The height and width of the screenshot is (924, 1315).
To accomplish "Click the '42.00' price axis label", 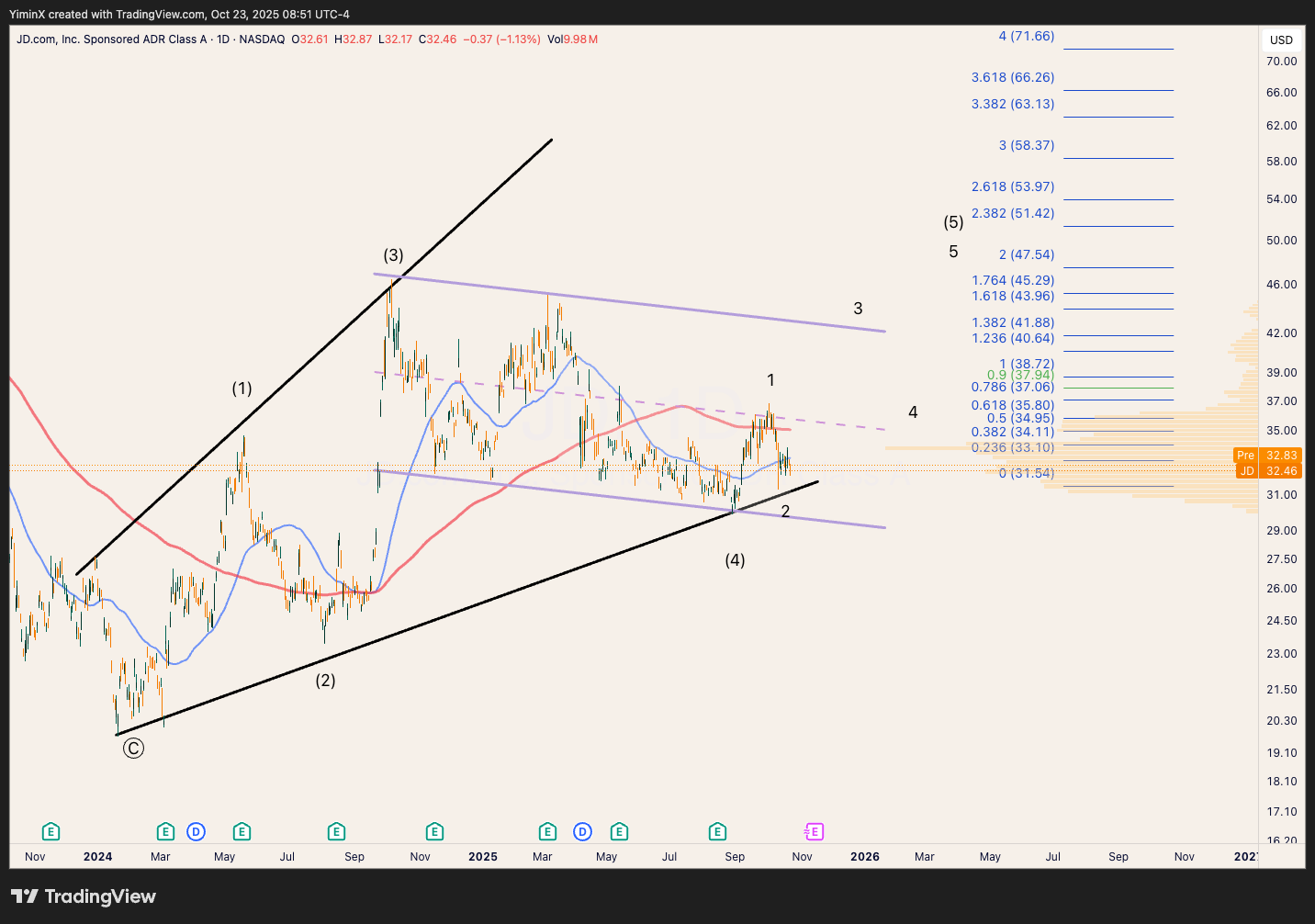I will [x=1282, y=333].
